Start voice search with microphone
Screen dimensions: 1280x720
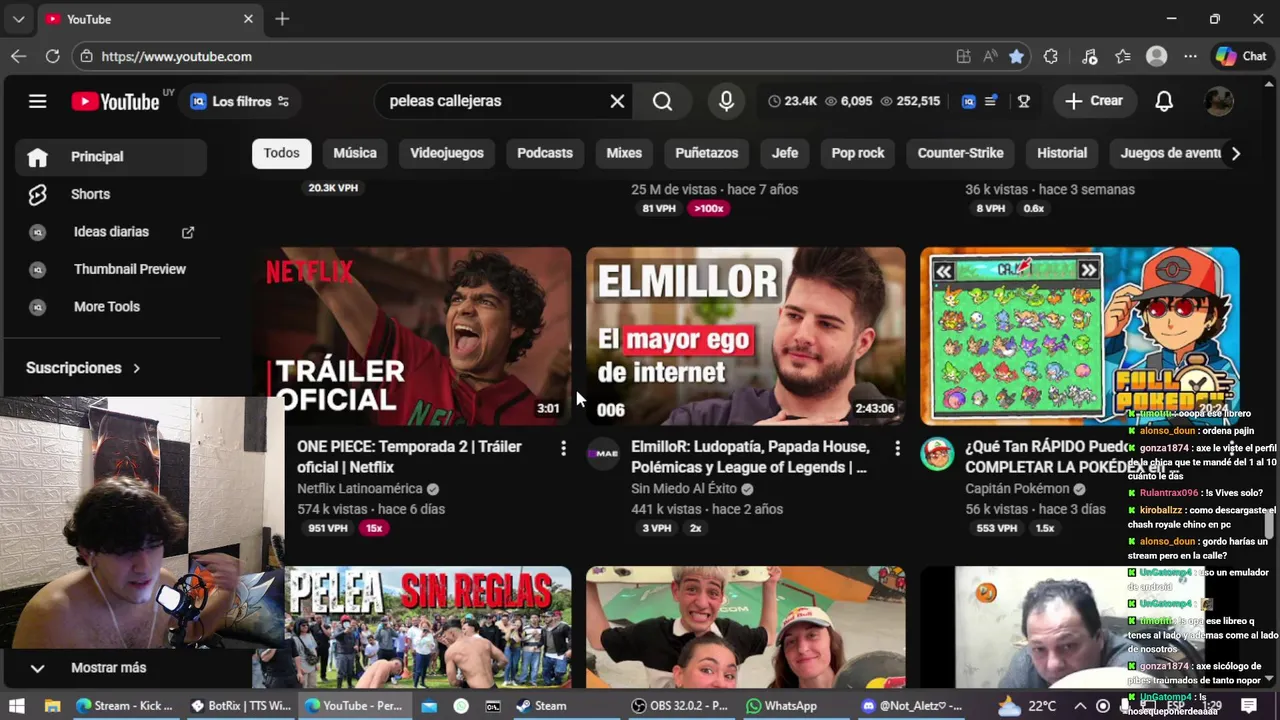726,101
